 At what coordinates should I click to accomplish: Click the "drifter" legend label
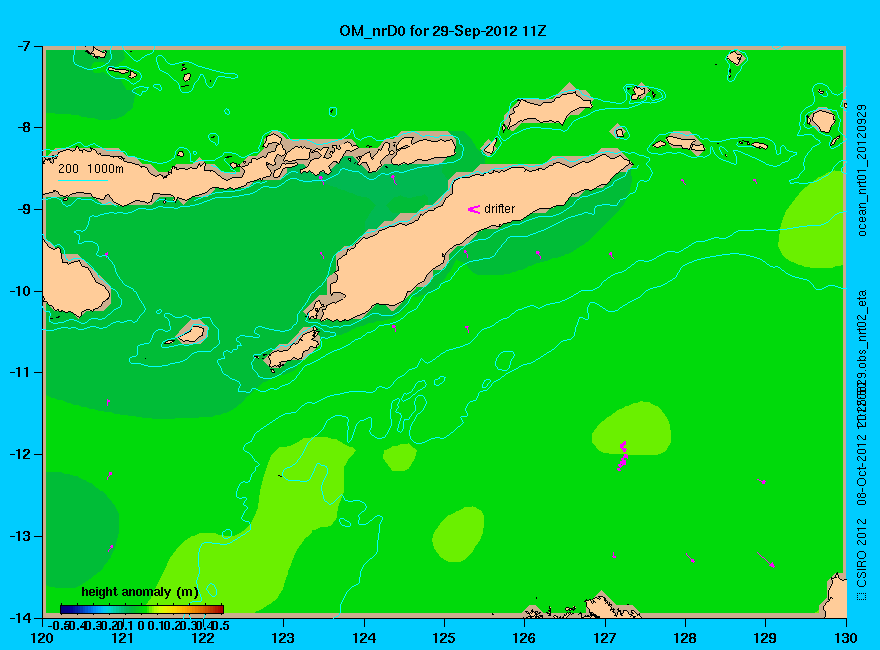click(499, 209)
